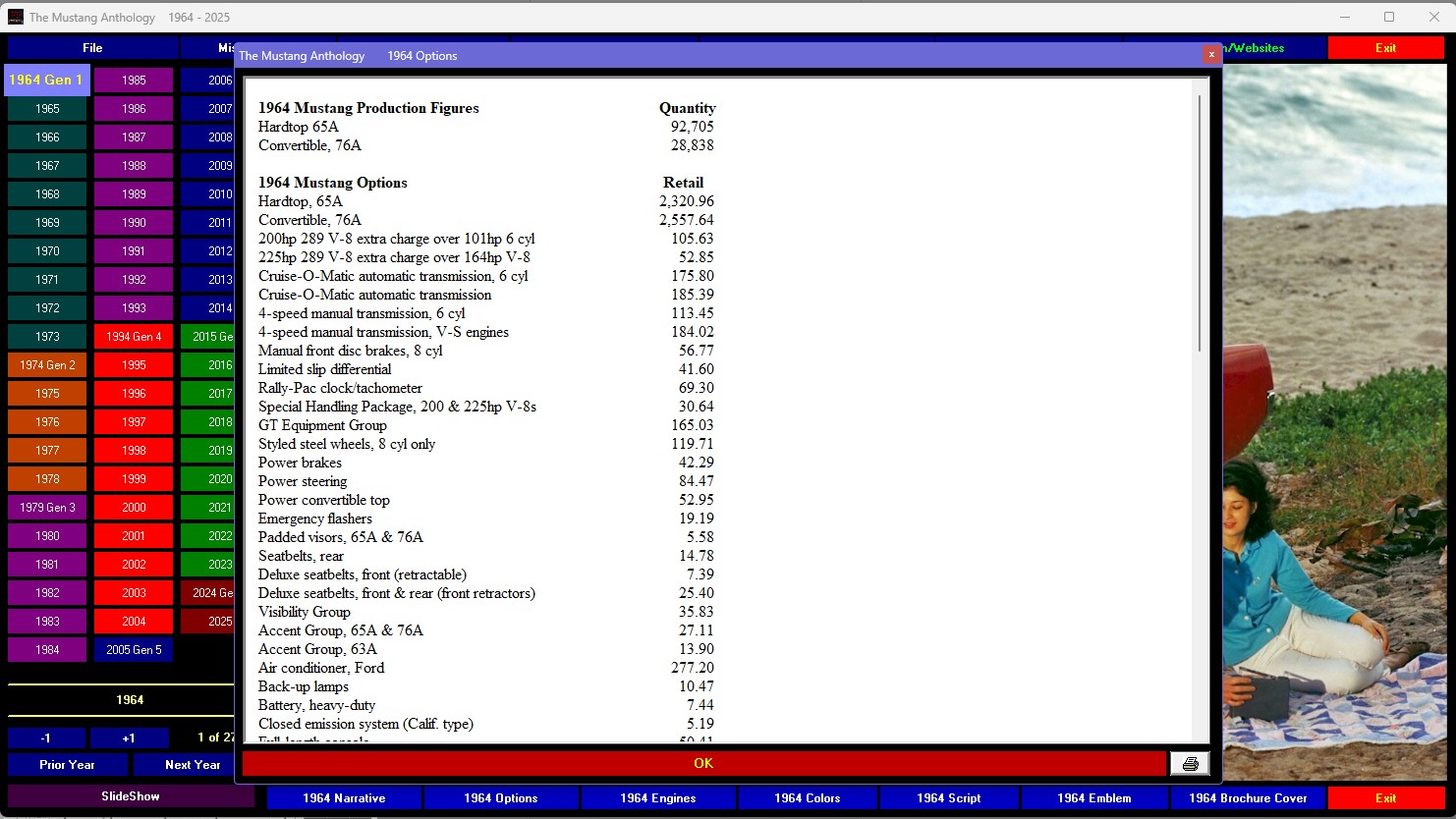Open the 1964 Engines tab

(658, 797)
